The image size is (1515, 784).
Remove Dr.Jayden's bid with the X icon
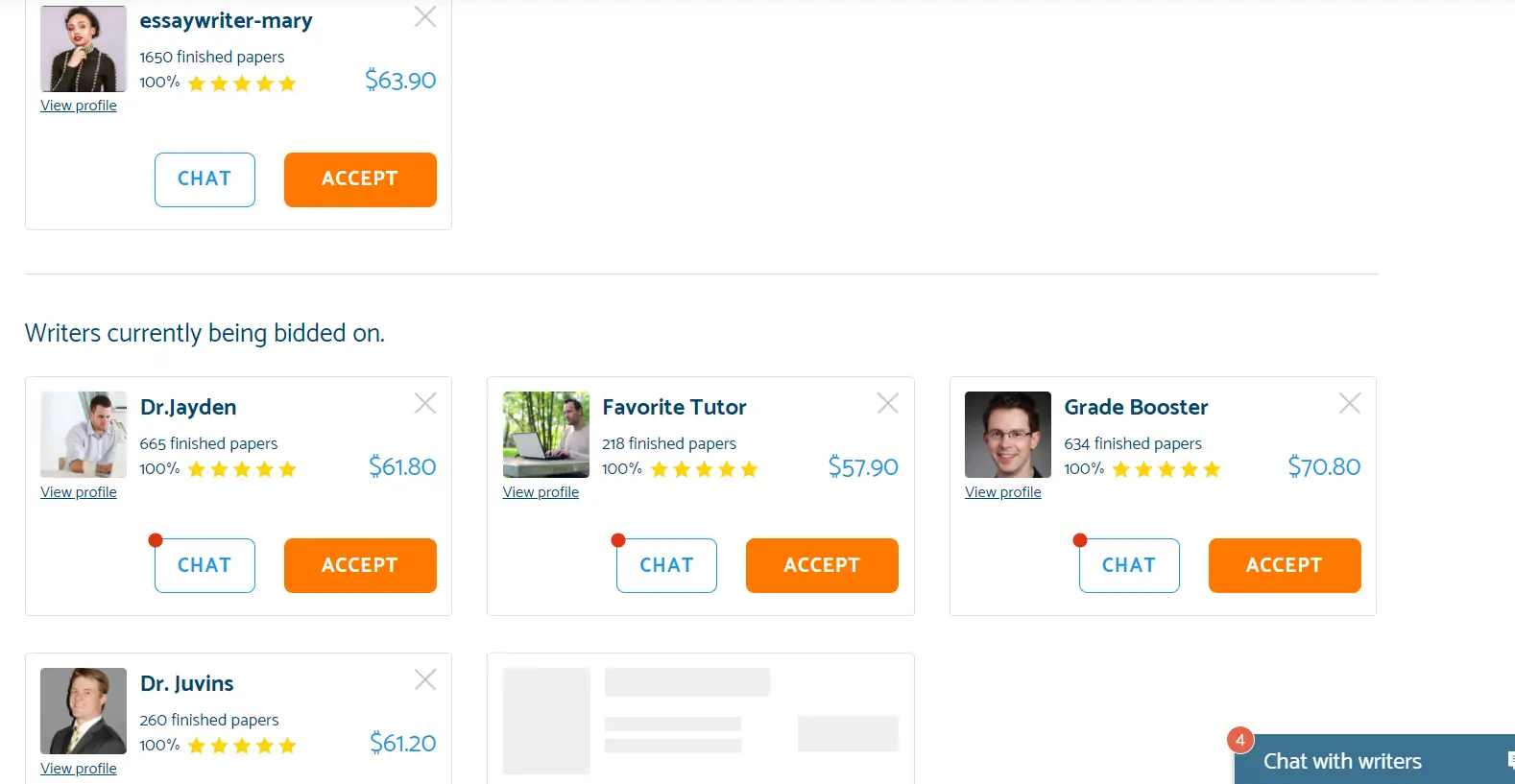tap(425, 403)
